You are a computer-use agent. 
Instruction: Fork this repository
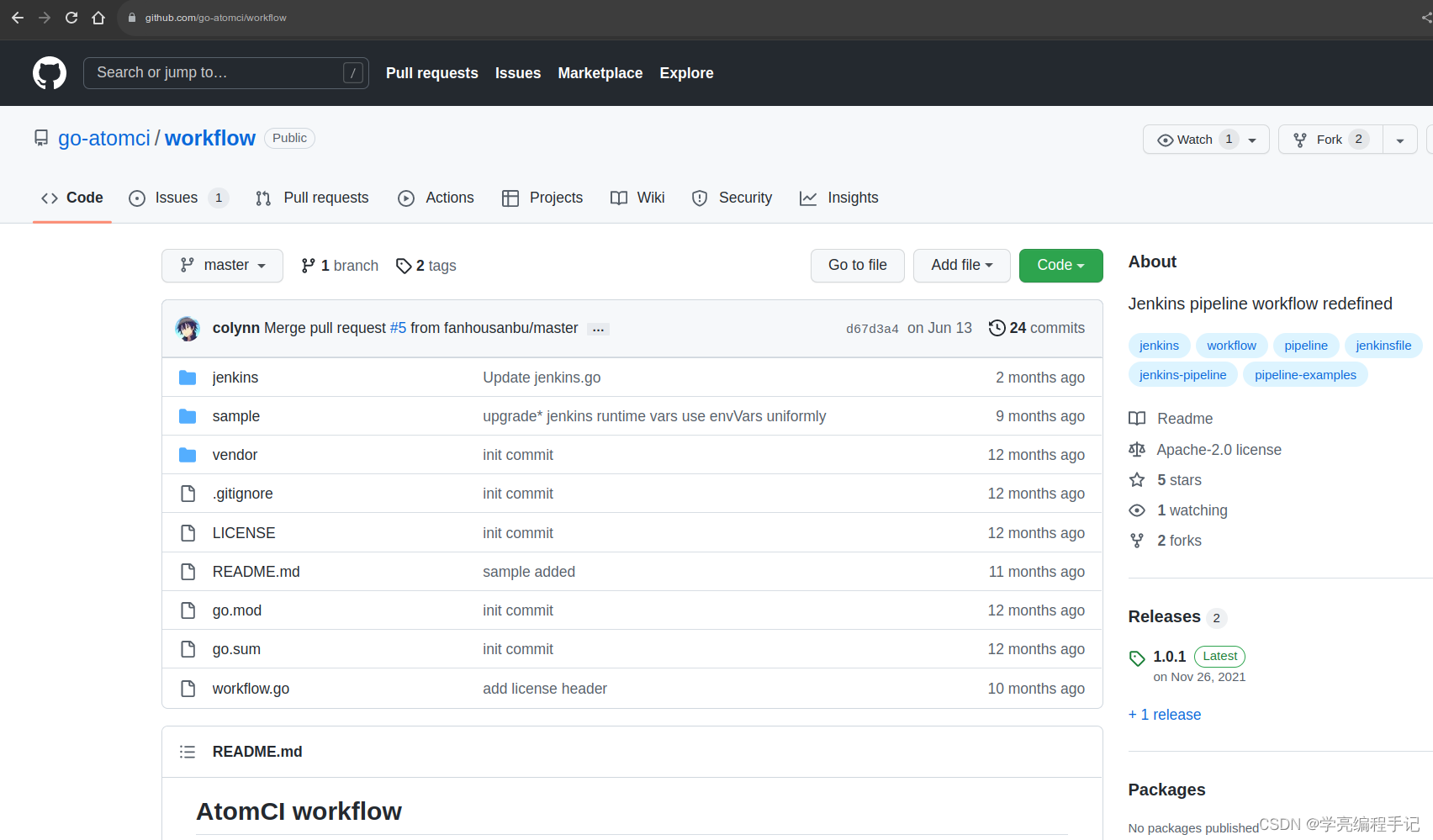point(1330,140)
